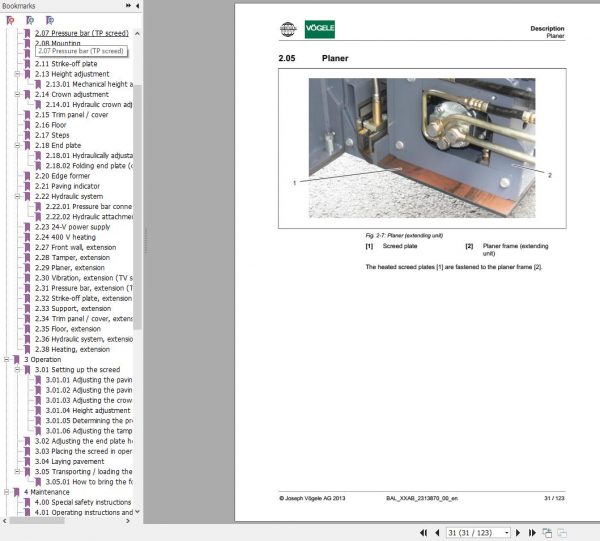Open bookmark 2.30 Vibration, extension

[x=84, y=278]
